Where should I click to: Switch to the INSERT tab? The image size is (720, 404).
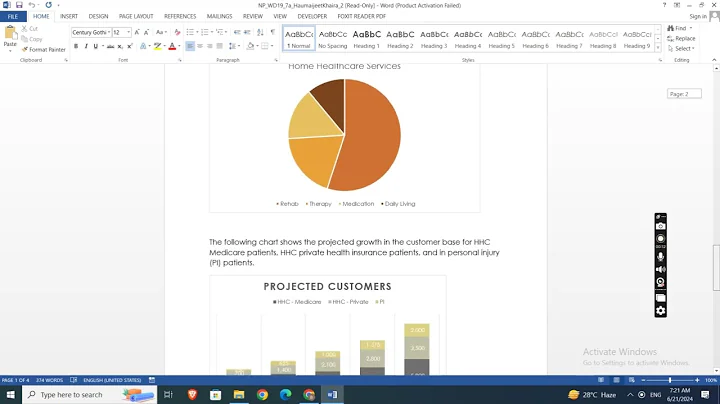click(x=69, y=17)
